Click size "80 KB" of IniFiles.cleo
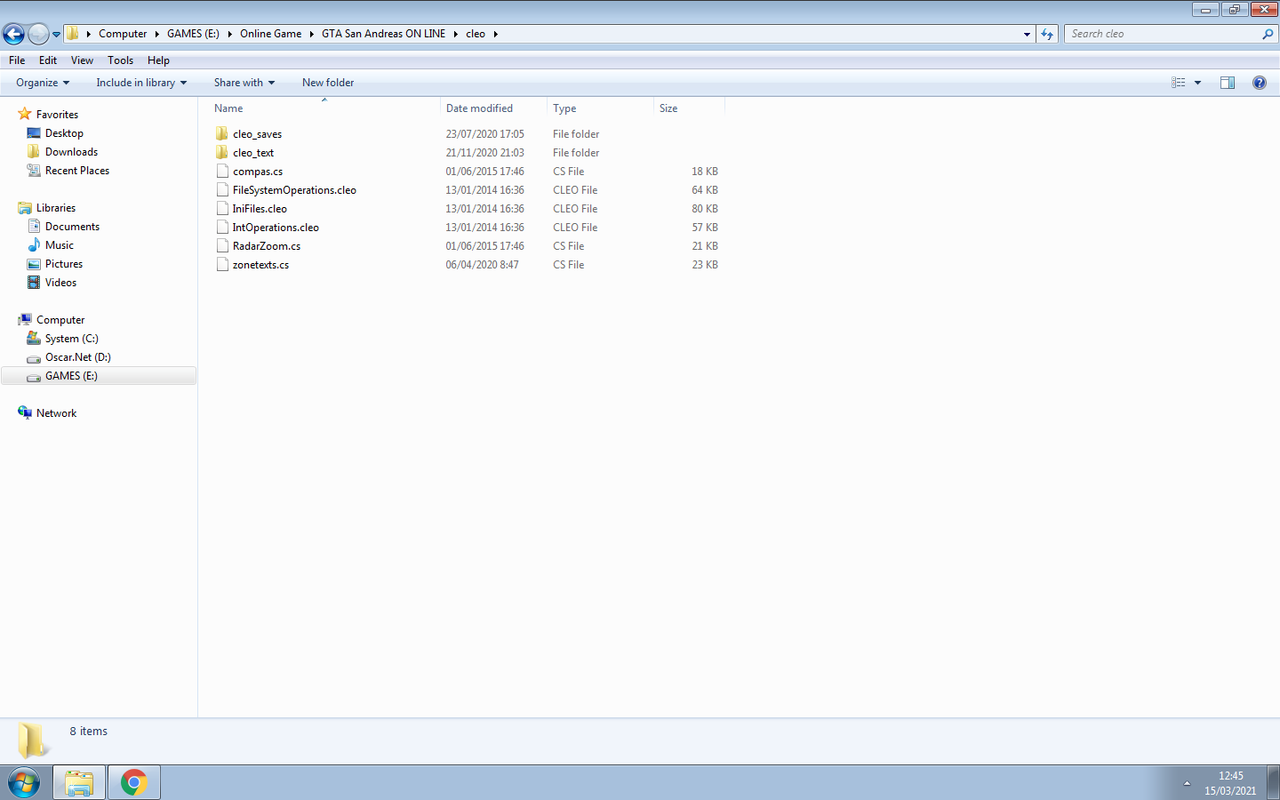The height and width of the screenshot is (800, 1280). (x=705, y=209)
